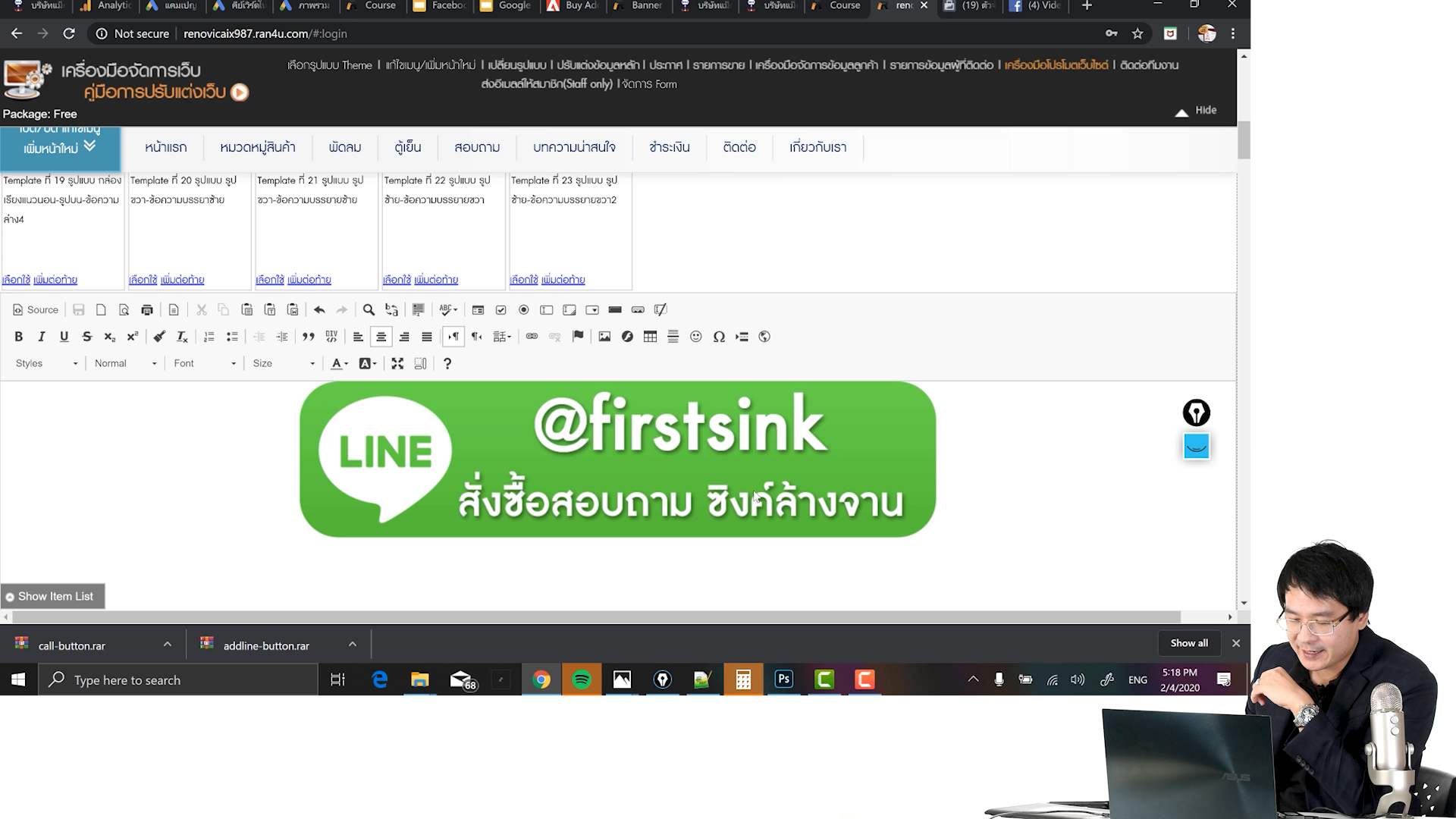
Task: Open the Text Color picker
Action: [x=340, y=364]
